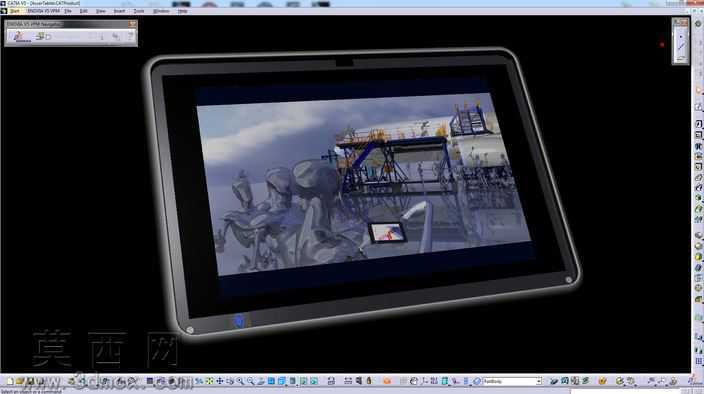This screenshot has height=394, width=704.
Task: Open the File menu
Action: pyautogui.click(x=68, y=11)
